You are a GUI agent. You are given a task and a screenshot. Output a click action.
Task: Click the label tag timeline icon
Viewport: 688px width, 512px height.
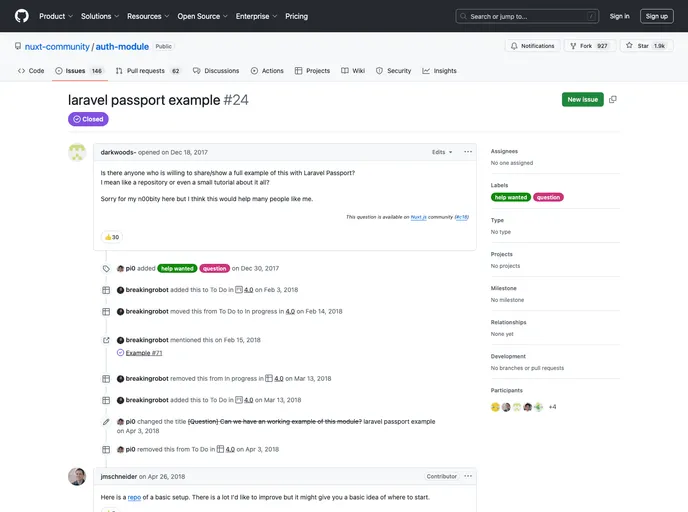tap(106, 269)
